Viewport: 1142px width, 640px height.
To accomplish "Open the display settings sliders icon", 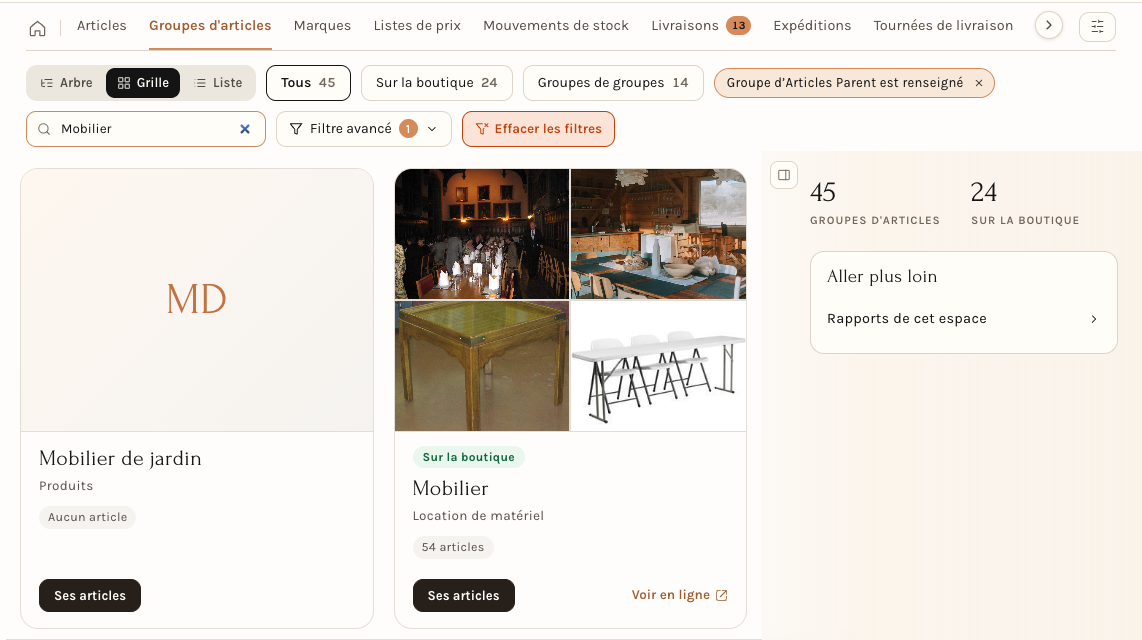I will pyautogui.click(x=1097, y=27).
